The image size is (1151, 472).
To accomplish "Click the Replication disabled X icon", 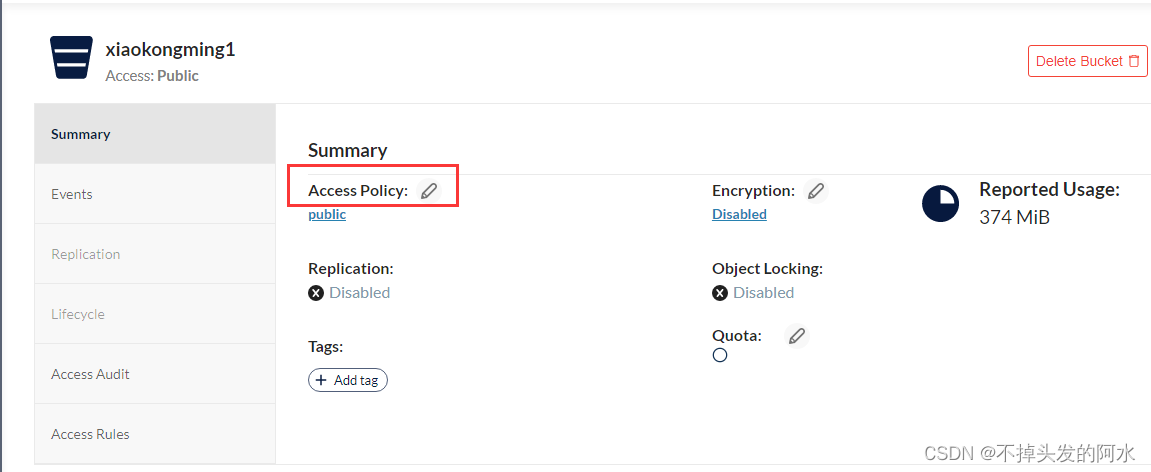I will 316,293.
